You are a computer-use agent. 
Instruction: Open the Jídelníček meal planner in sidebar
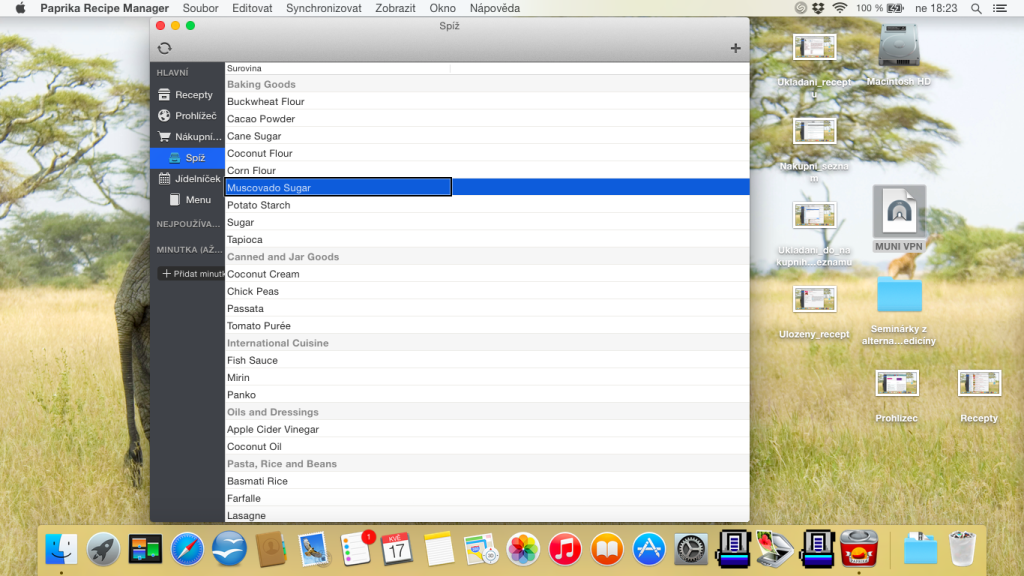pyautogui.click(x=188, y=178)
